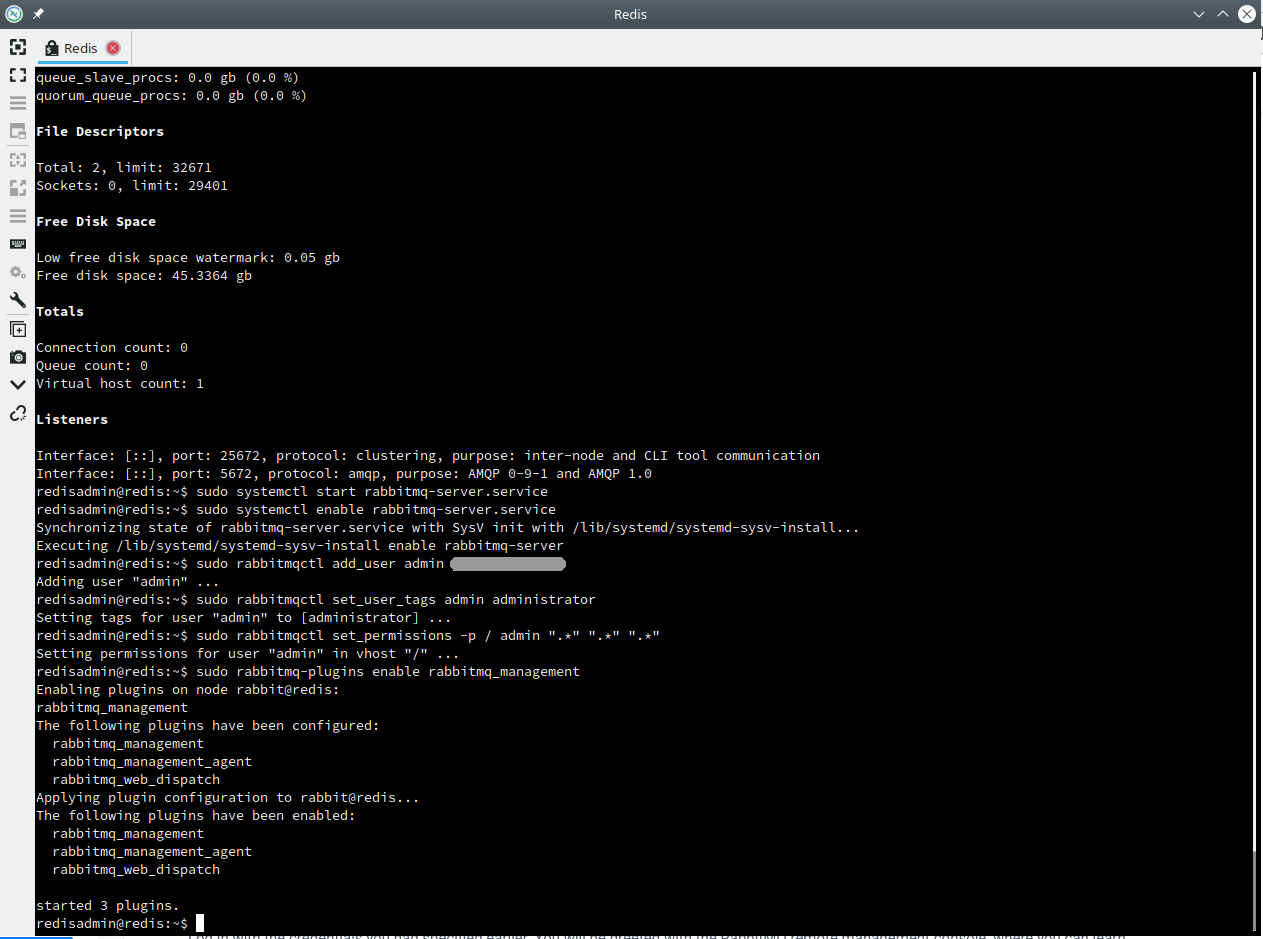Toggle grab keyboard with the keyboard icon
Viewport: 1263px width, 939px height.
click(x=17, y=244)
